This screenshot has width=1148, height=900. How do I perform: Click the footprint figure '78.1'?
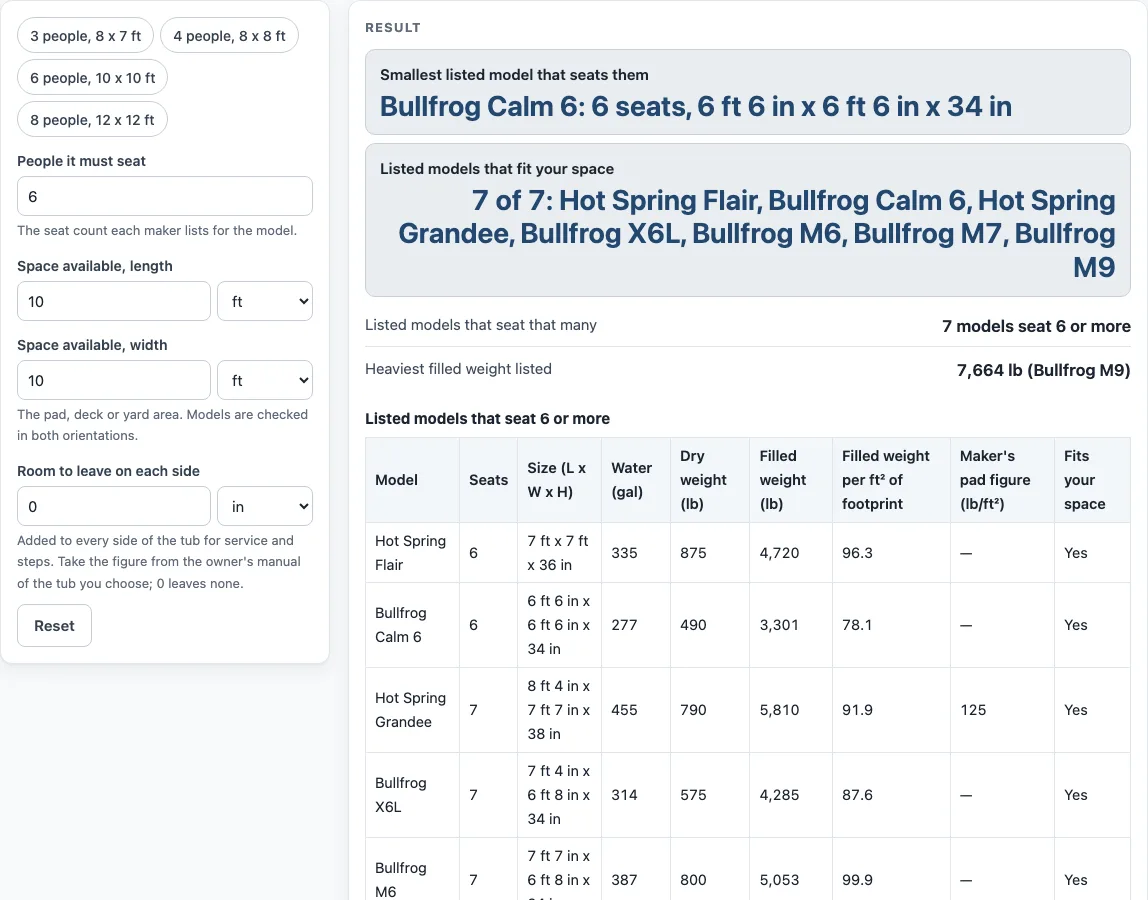coord(857,625)
